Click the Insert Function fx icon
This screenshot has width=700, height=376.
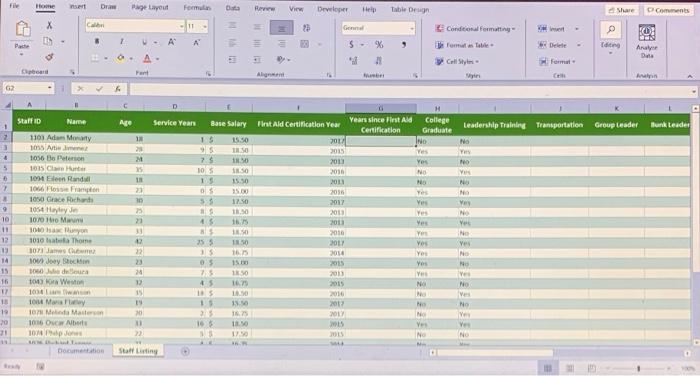(117, 89)
